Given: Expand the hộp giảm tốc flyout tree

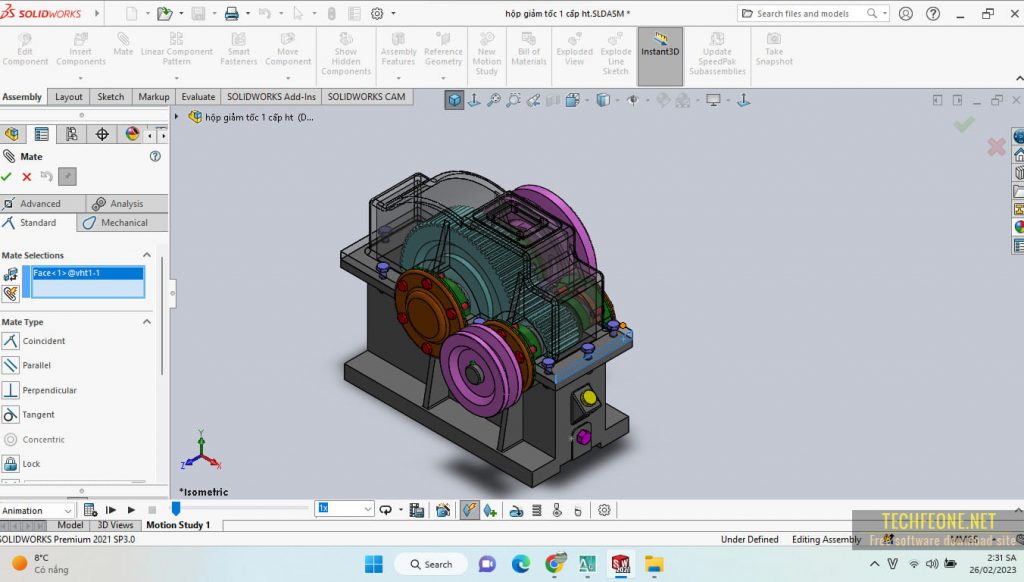Looking at the screenshot, I should [x=176, y=117].
